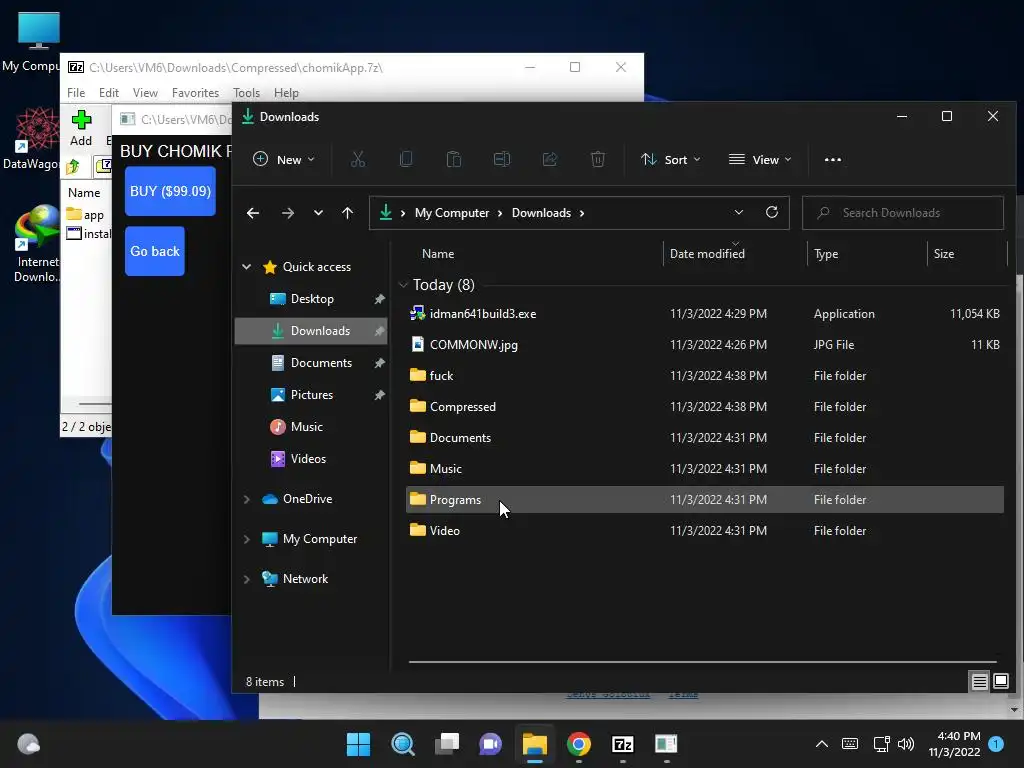
Task: Show hidden tray icons chevron
Action: 822,744
